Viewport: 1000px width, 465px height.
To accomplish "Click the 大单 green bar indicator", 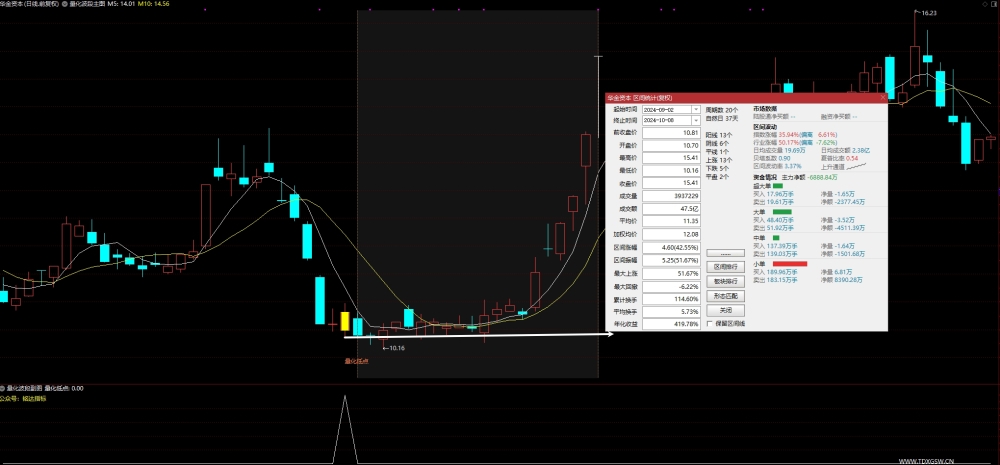I will pyautogui.click(x=782, y=212).
